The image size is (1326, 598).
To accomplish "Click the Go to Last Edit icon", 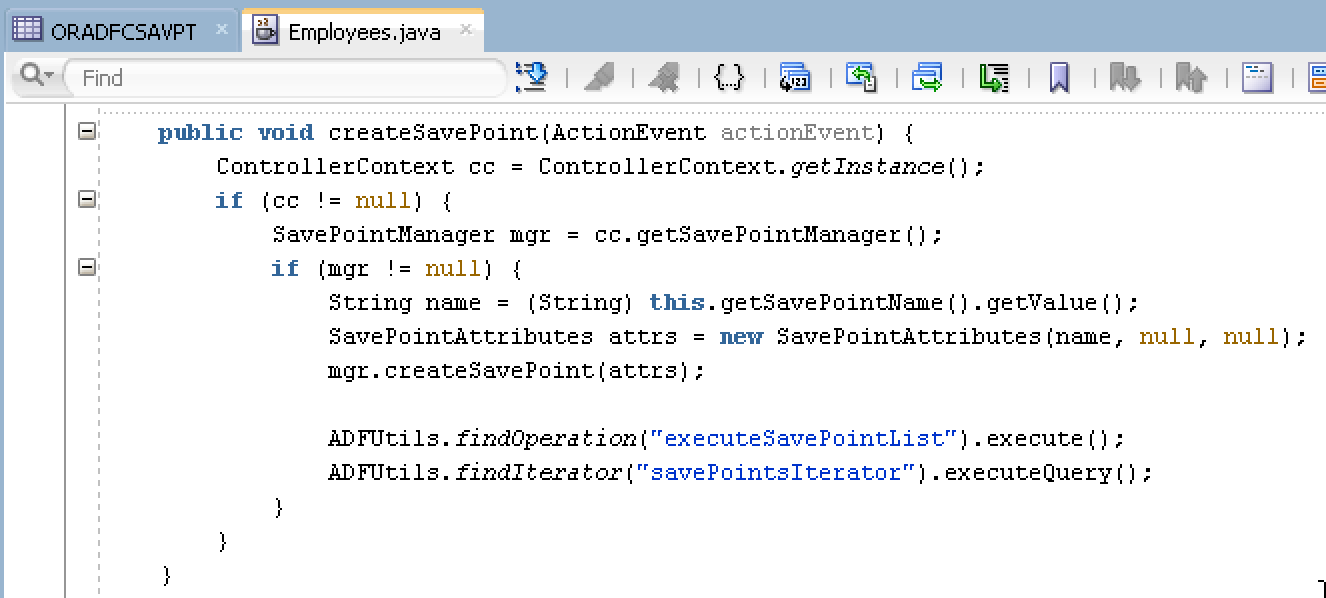I will point(993,76).
